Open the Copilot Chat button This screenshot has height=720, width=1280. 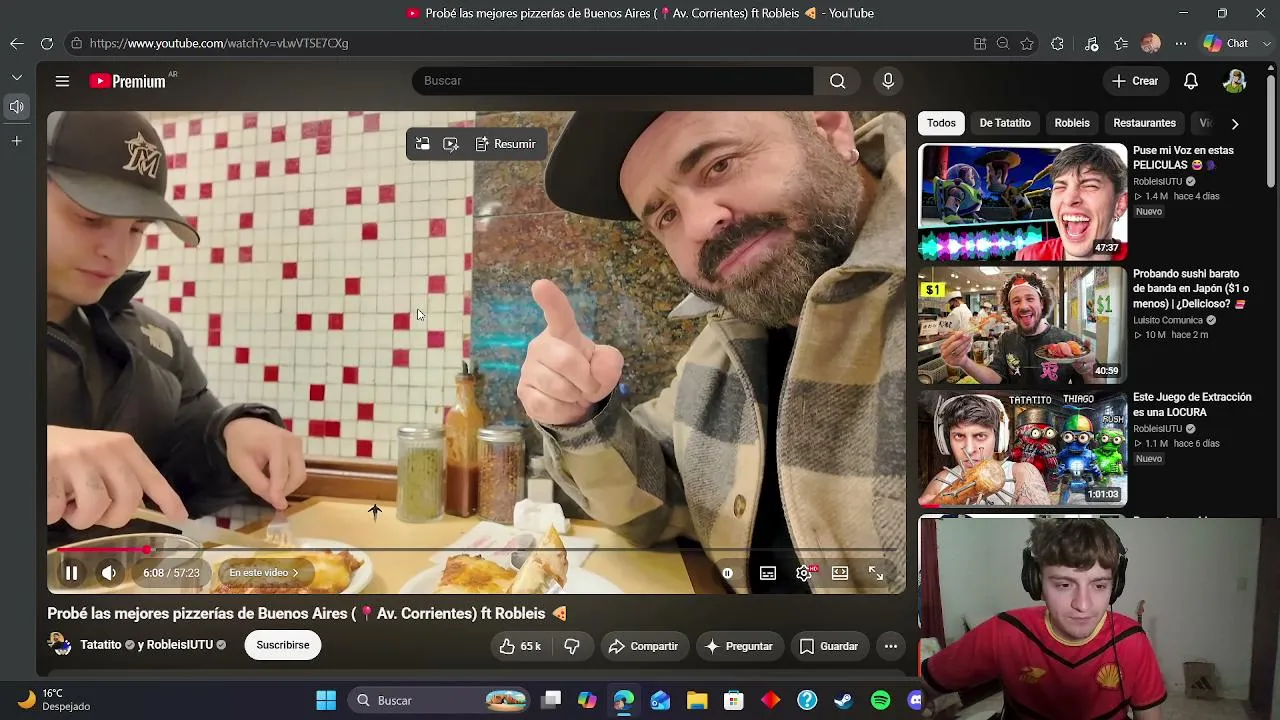[x=1227, y=44]
